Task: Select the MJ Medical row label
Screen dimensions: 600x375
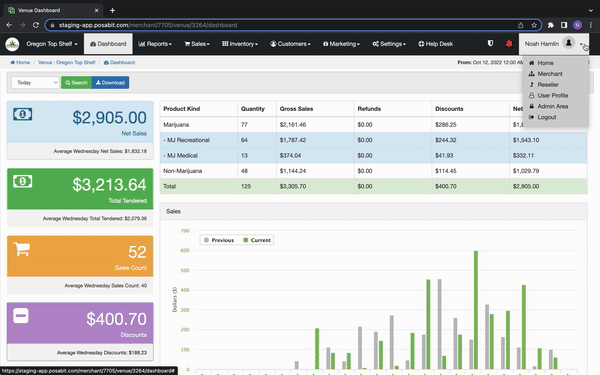Action: coord(180,155)
